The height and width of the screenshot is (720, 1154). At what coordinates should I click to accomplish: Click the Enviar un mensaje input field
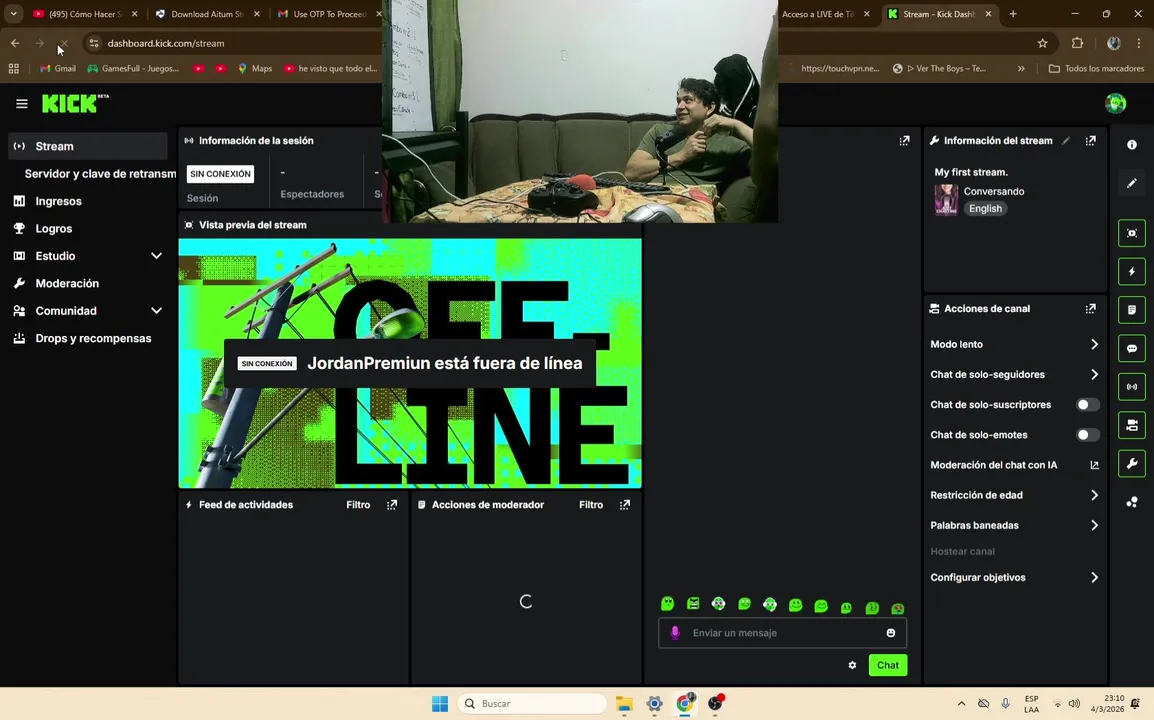(782, 633)
